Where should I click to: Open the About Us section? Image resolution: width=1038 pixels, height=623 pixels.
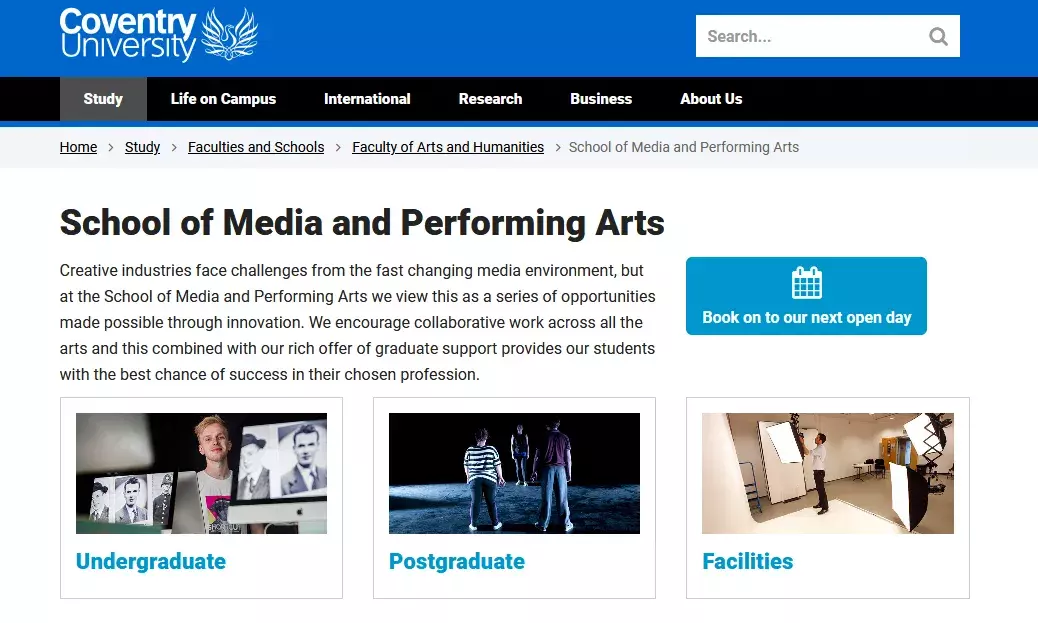(711, 98)
